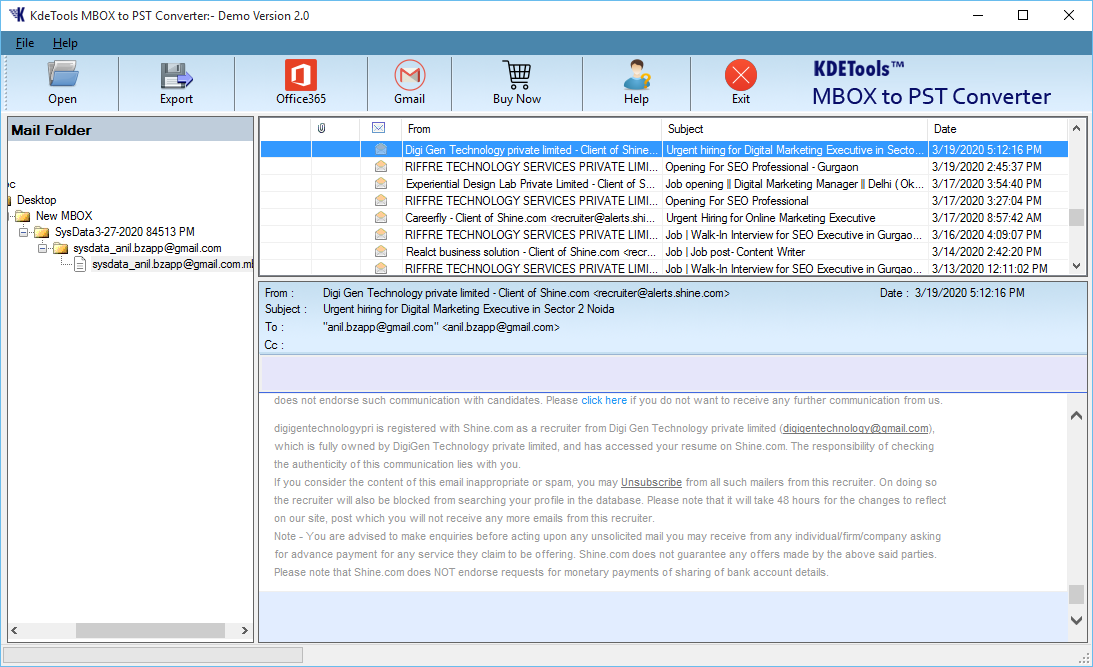Click the KdeTools app icon in title bar

coord(17,15)
